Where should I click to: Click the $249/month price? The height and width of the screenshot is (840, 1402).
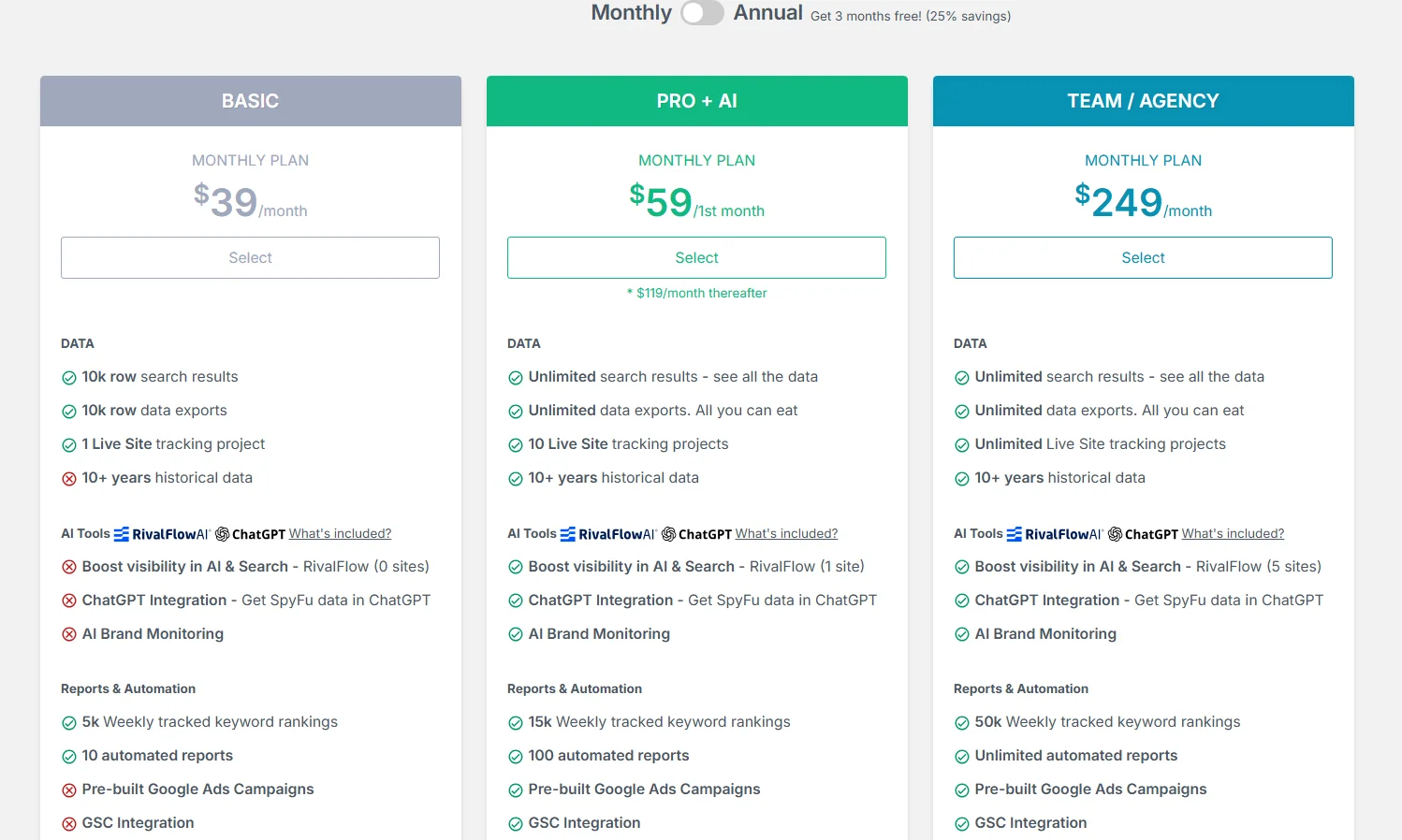point(1143,201)
